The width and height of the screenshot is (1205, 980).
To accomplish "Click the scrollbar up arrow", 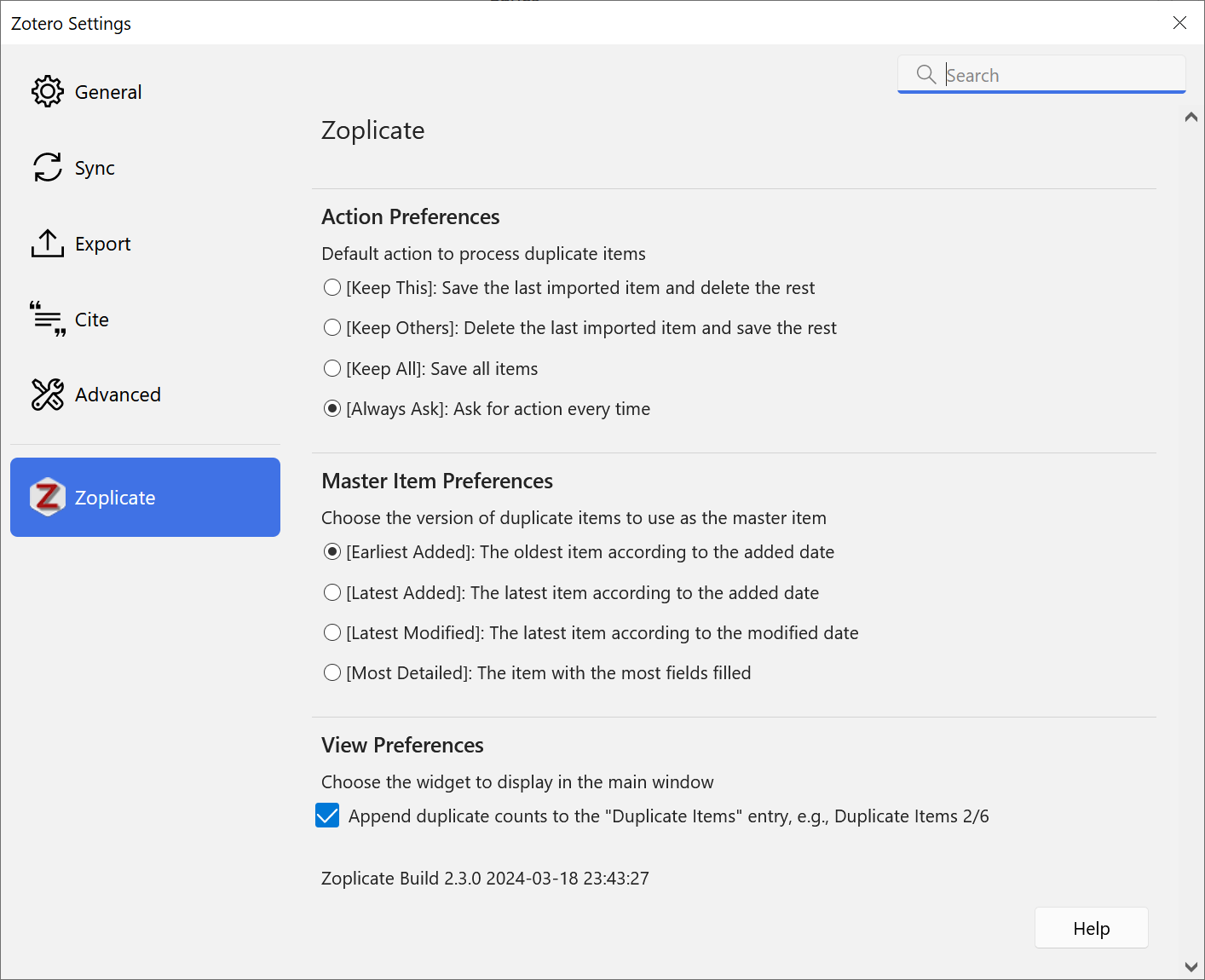I will tap(1191, 118).
